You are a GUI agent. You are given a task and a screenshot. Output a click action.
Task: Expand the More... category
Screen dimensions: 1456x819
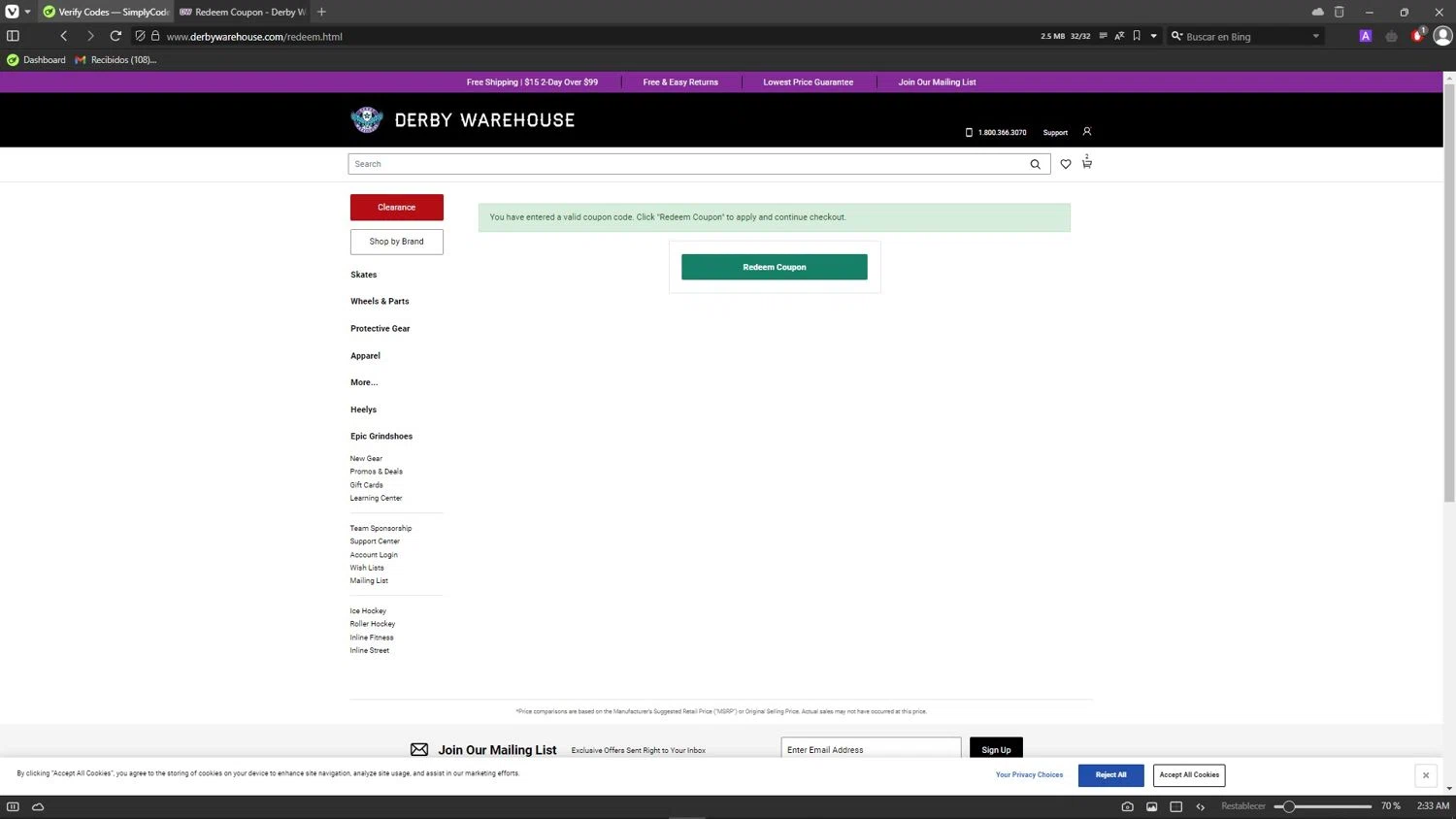pyautogui.click(x=364, y=382)
